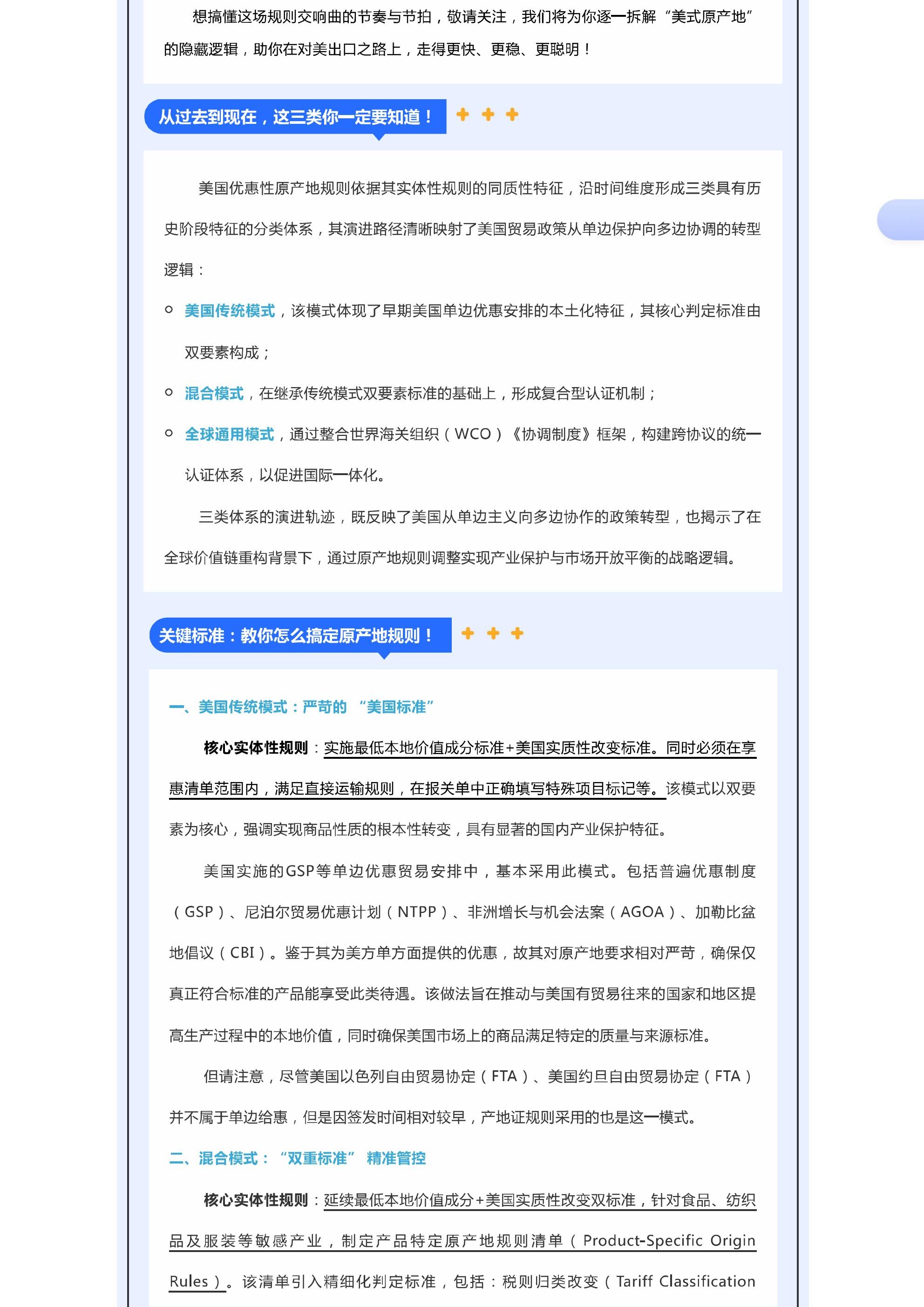924x1307 pixels.
Task: Select the circular bullet before "美国传统模式"
Action: (168, 310)
